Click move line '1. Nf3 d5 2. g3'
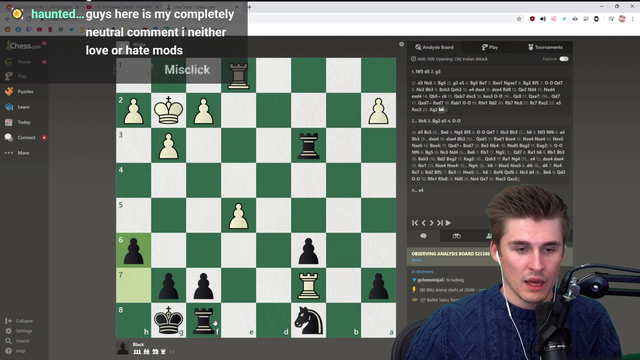The width and height of the screenshot is (640, 360). pyautogui.click(x=426, y=71)
